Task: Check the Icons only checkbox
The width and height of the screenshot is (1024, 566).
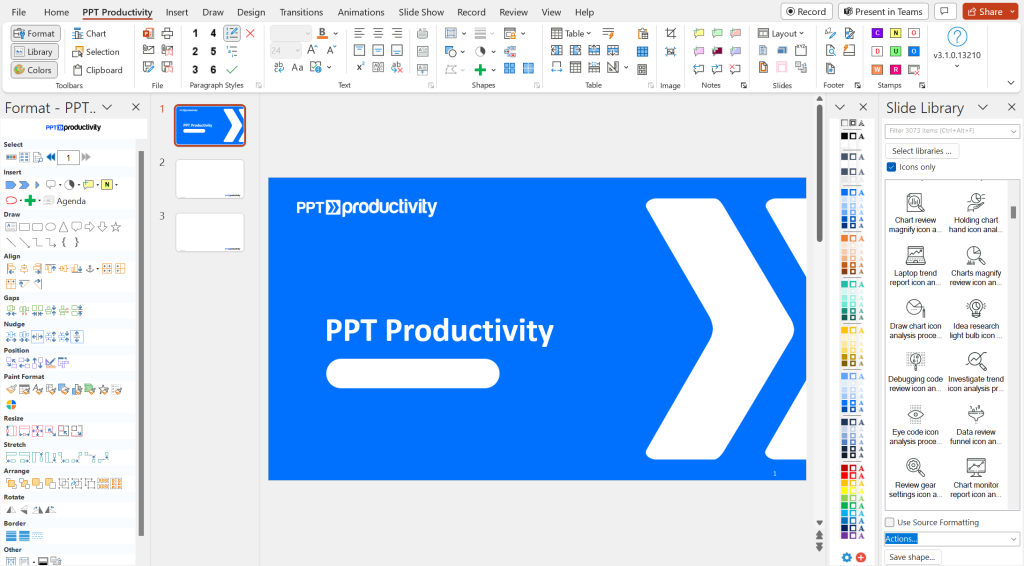Action: tap(891, 167)
